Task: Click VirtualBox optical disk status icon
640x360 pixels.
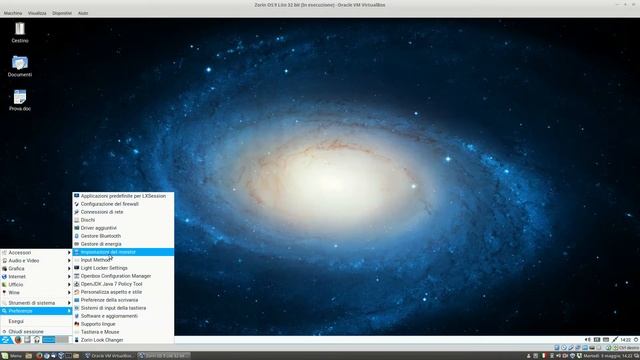Action: tap(564, 348)
